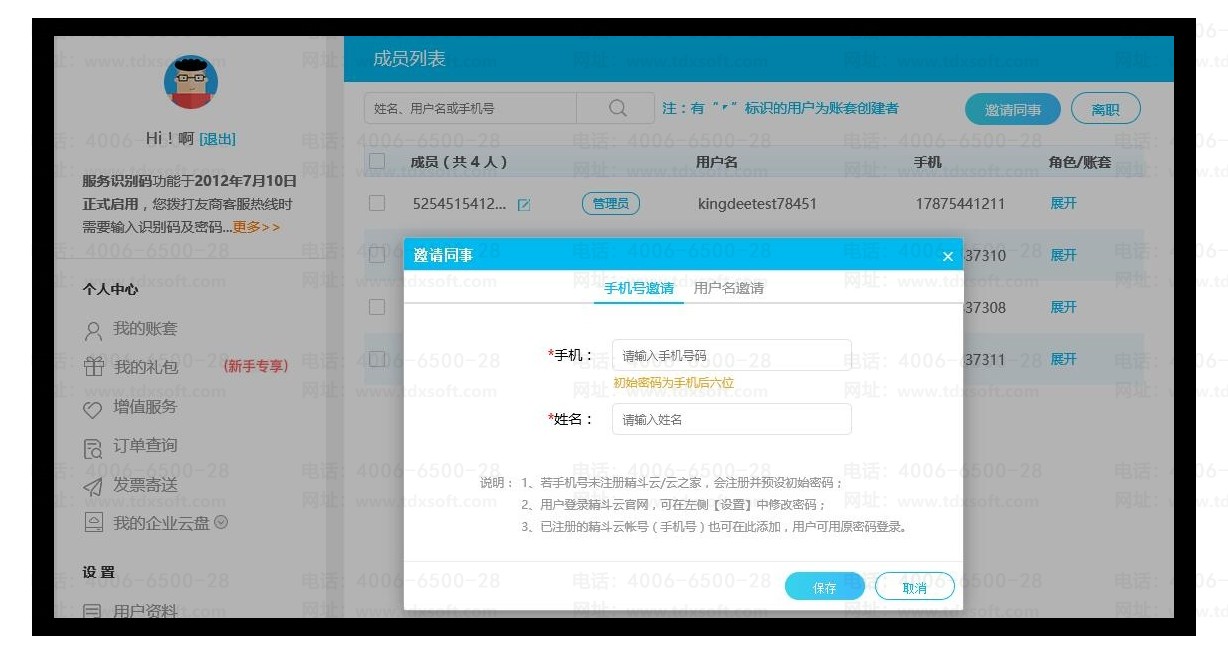
Task: Click the magnifier search icon
Action: (618, 108)
